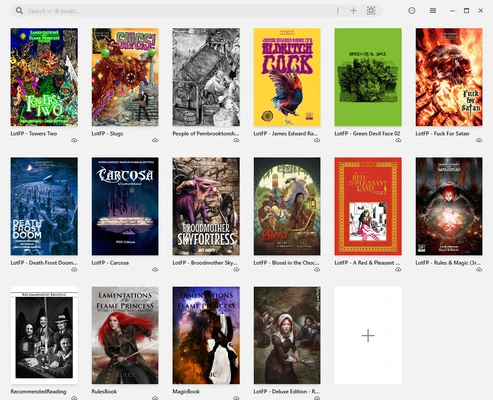This screenshot has width=493, height=400.
Task: Click cloud icon under Slugs
Action: 155,140
